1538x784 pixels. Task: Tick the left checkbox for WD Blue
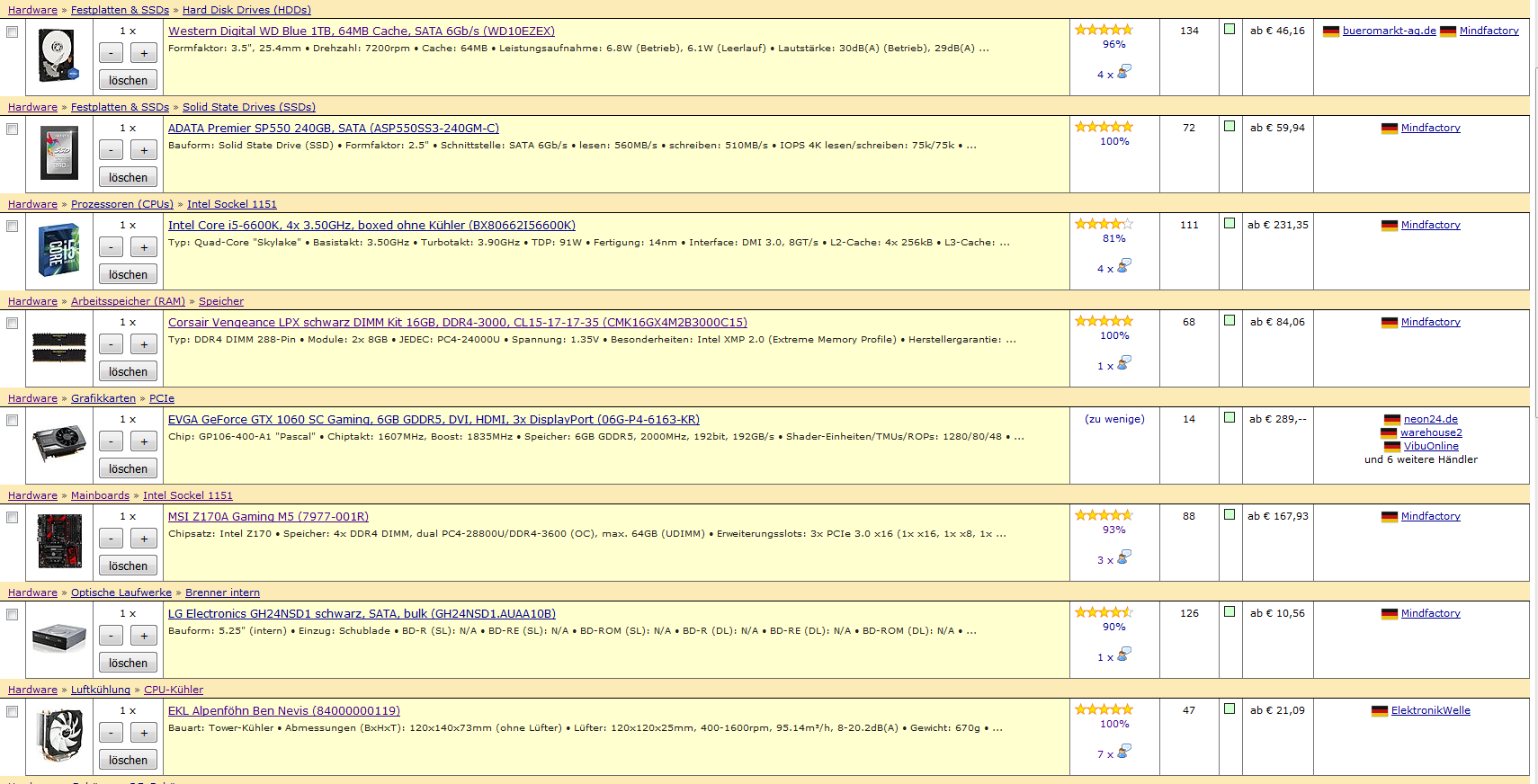(x=12, y=31)
